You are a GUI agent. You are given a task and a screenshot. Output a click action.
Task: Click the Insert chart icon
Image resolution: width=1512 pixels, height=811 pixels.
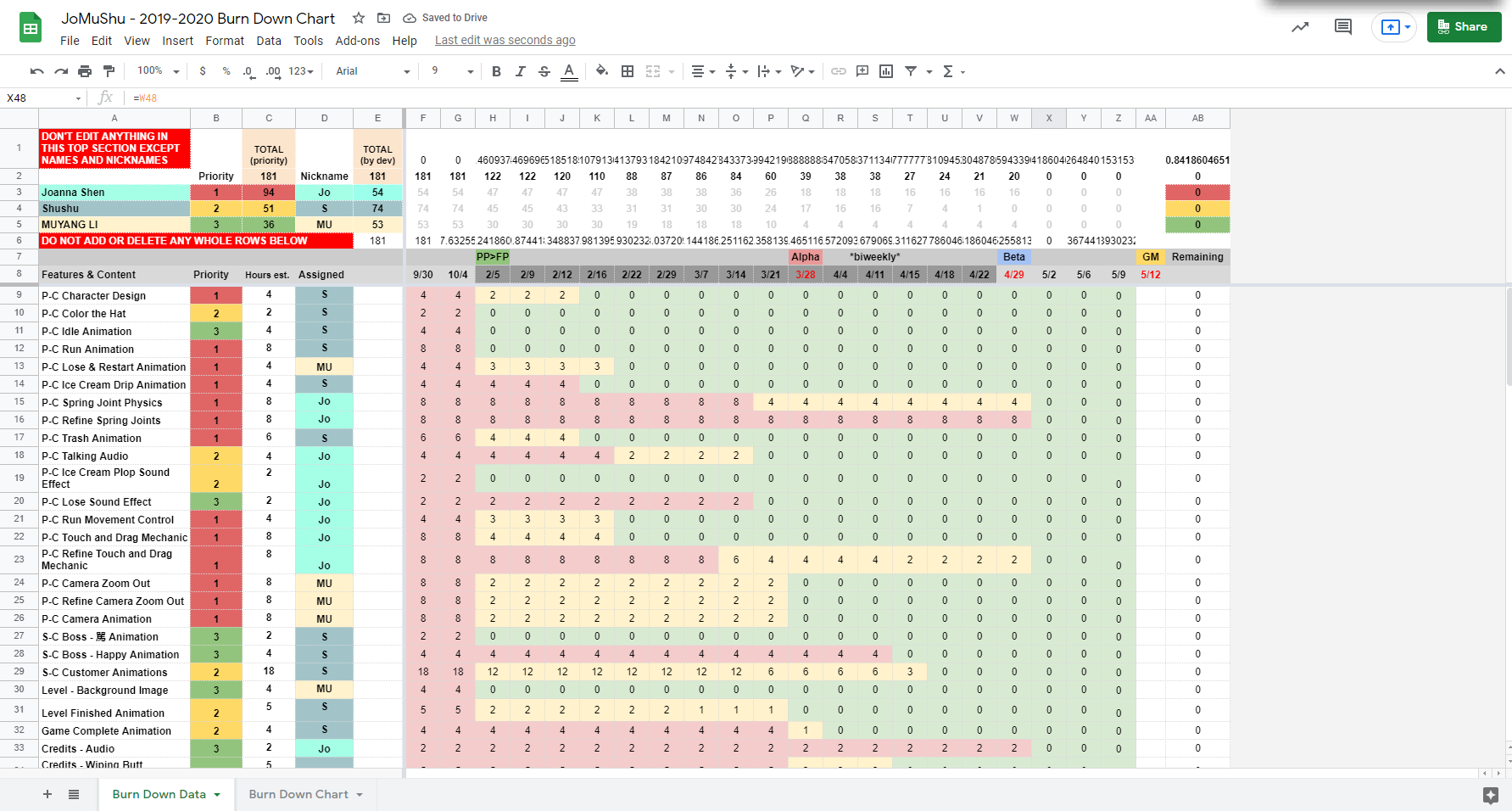(886, 71)
